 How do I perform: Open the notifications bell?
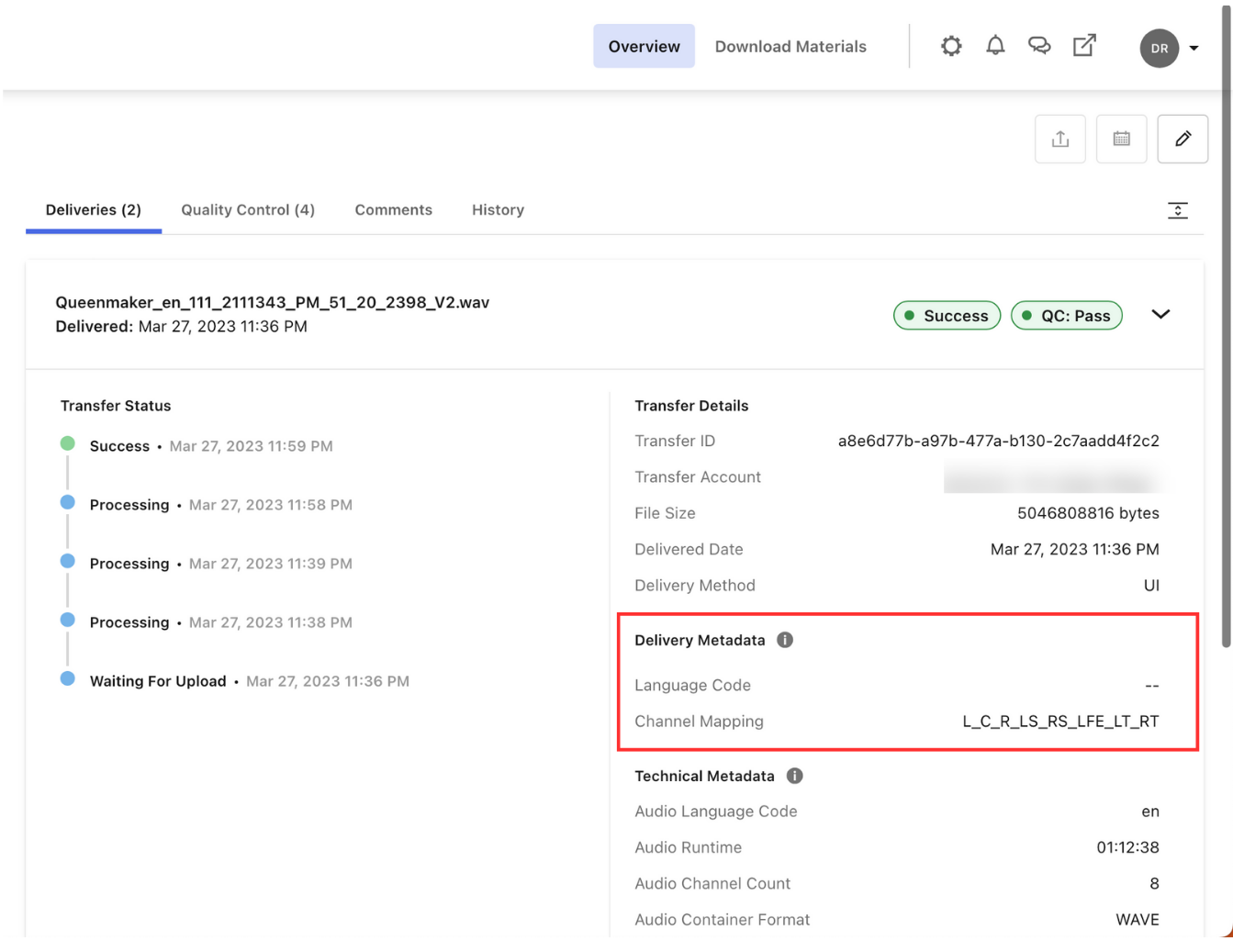[x=995, y=46]
